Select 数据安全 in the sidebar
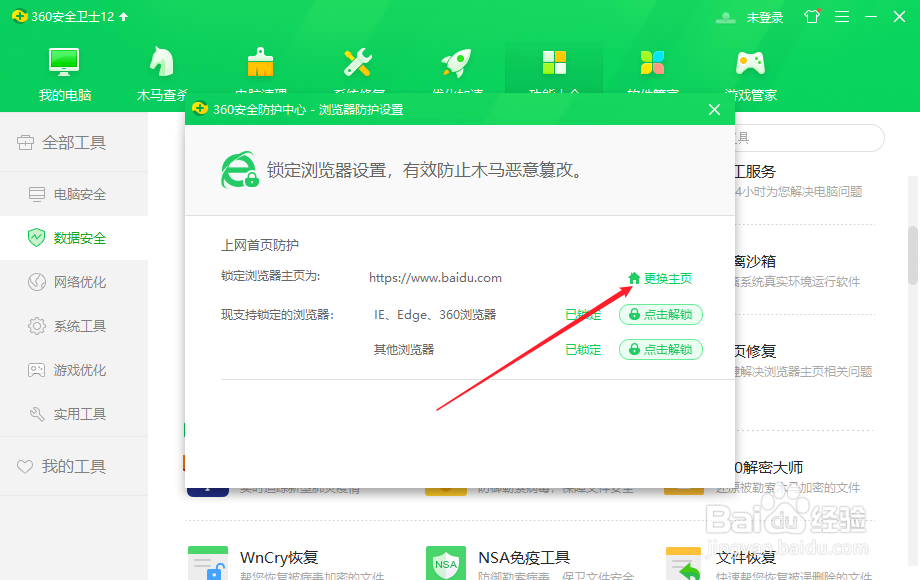The height and width of the screenshot is (580, 920). (x=74, y=238)
